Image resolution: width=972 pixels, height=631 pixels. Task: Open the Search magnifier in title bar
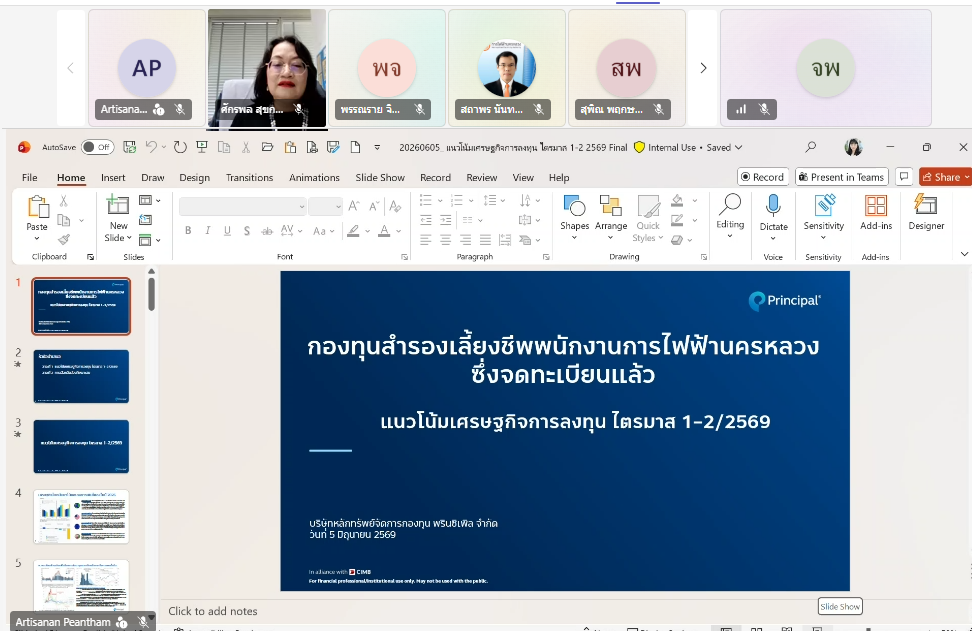pos(810,147)
